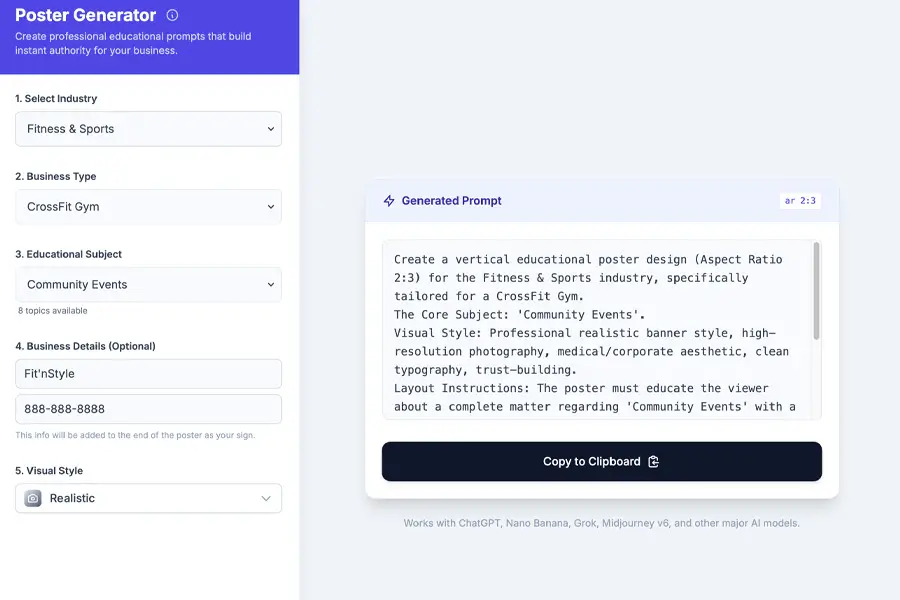Click the lightning bolt icon near Generated Prompt

[389, 201]
